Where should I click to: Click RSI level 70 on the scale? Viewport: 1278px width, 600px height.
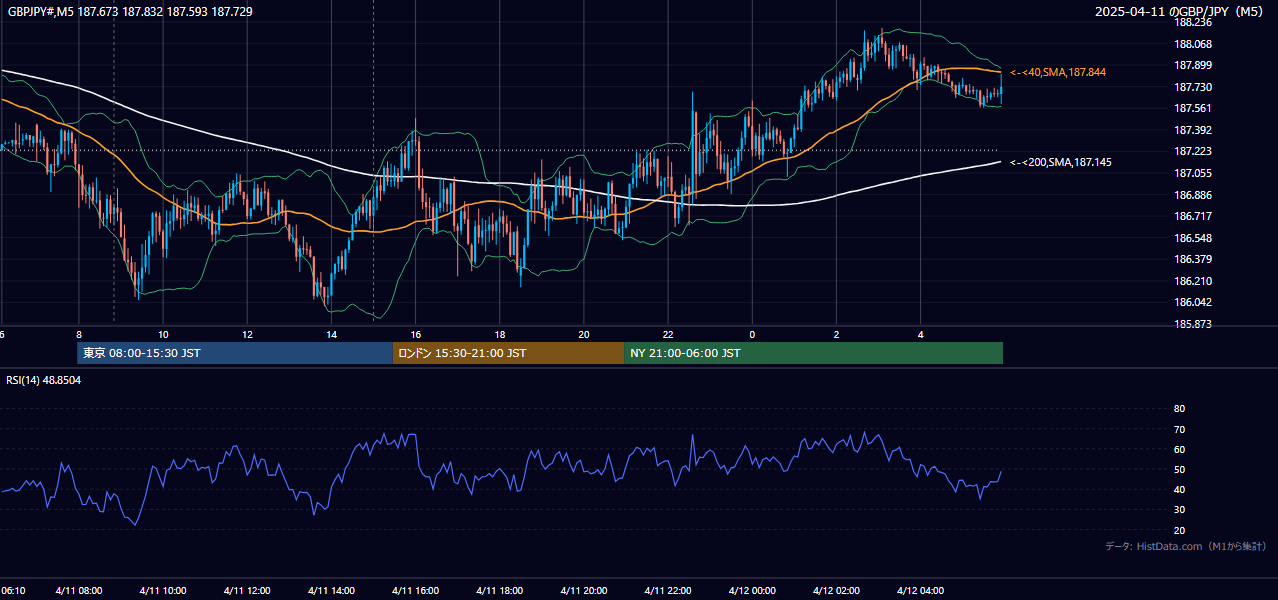tap(1179, 429)
